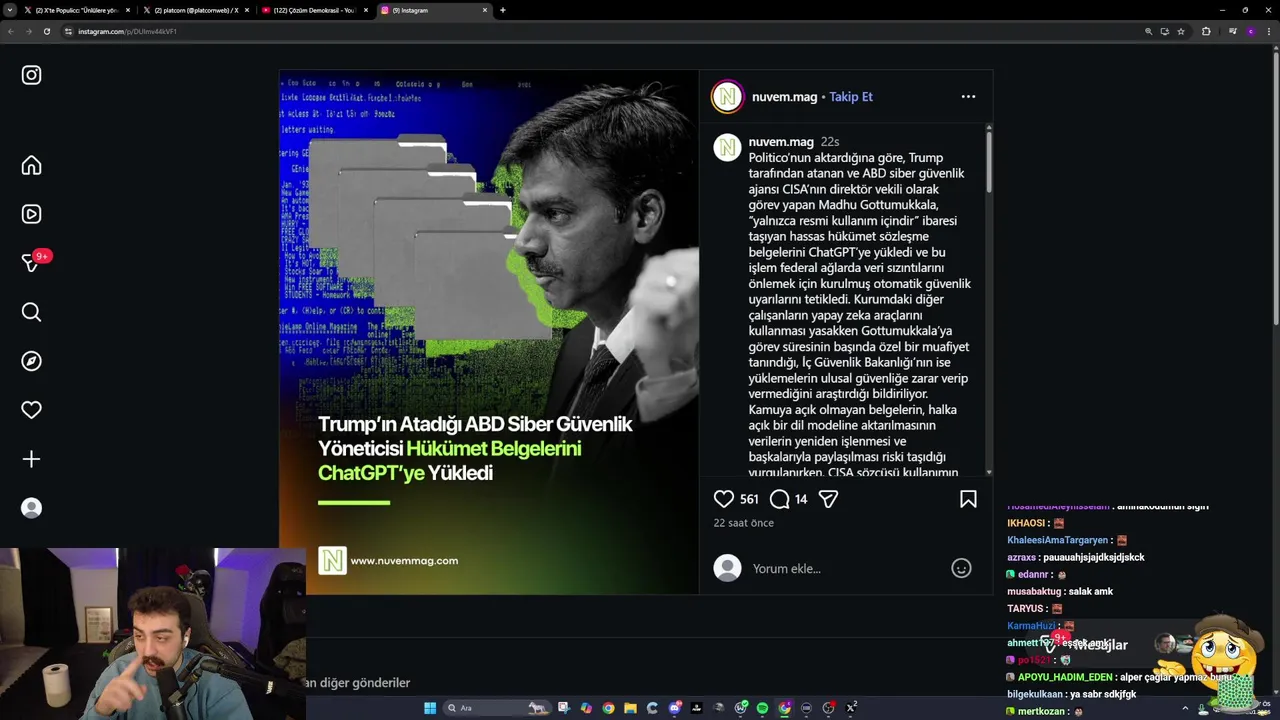
Task: Open the Explore compass icon
Action: point(31,361)
